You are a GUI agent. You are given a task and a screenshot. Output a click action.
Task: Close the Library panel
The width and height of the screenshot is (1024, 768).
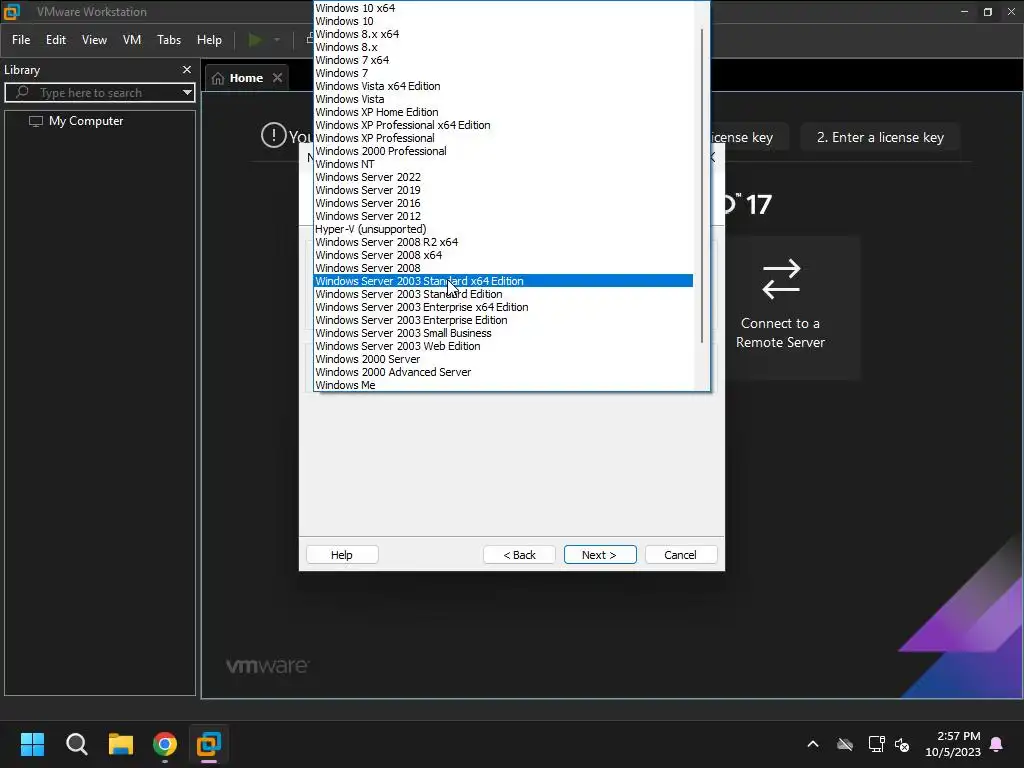click(x=187, y=69)
